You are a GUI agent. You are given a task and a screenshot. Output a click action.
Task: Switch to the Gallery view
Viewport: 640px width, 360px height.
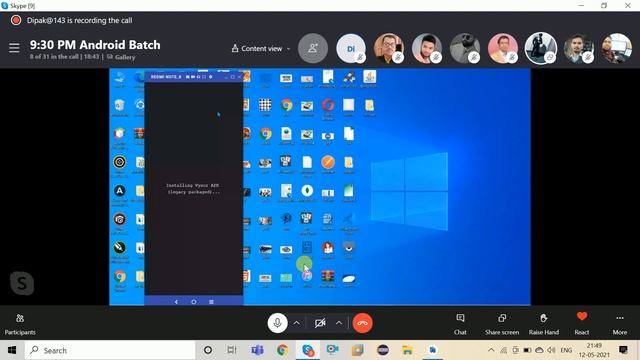pyautogui.click(x=121, y=57)
